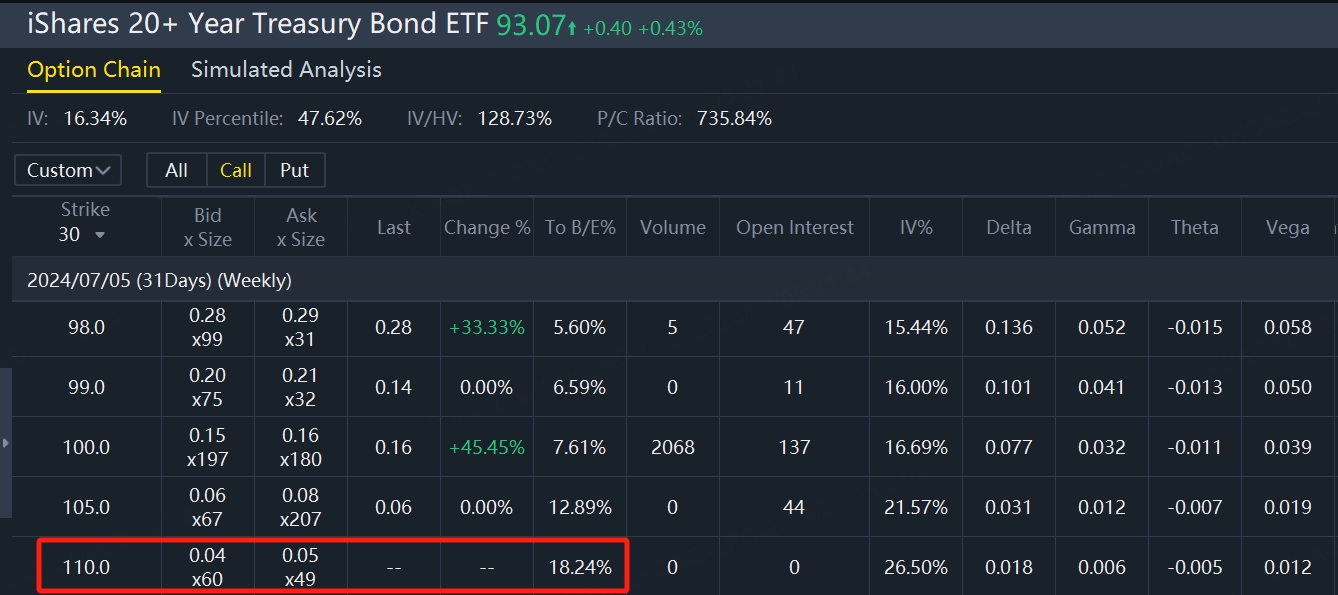Select the Option Chain tab
1338x595 pixels.
[x=94, y=70]
